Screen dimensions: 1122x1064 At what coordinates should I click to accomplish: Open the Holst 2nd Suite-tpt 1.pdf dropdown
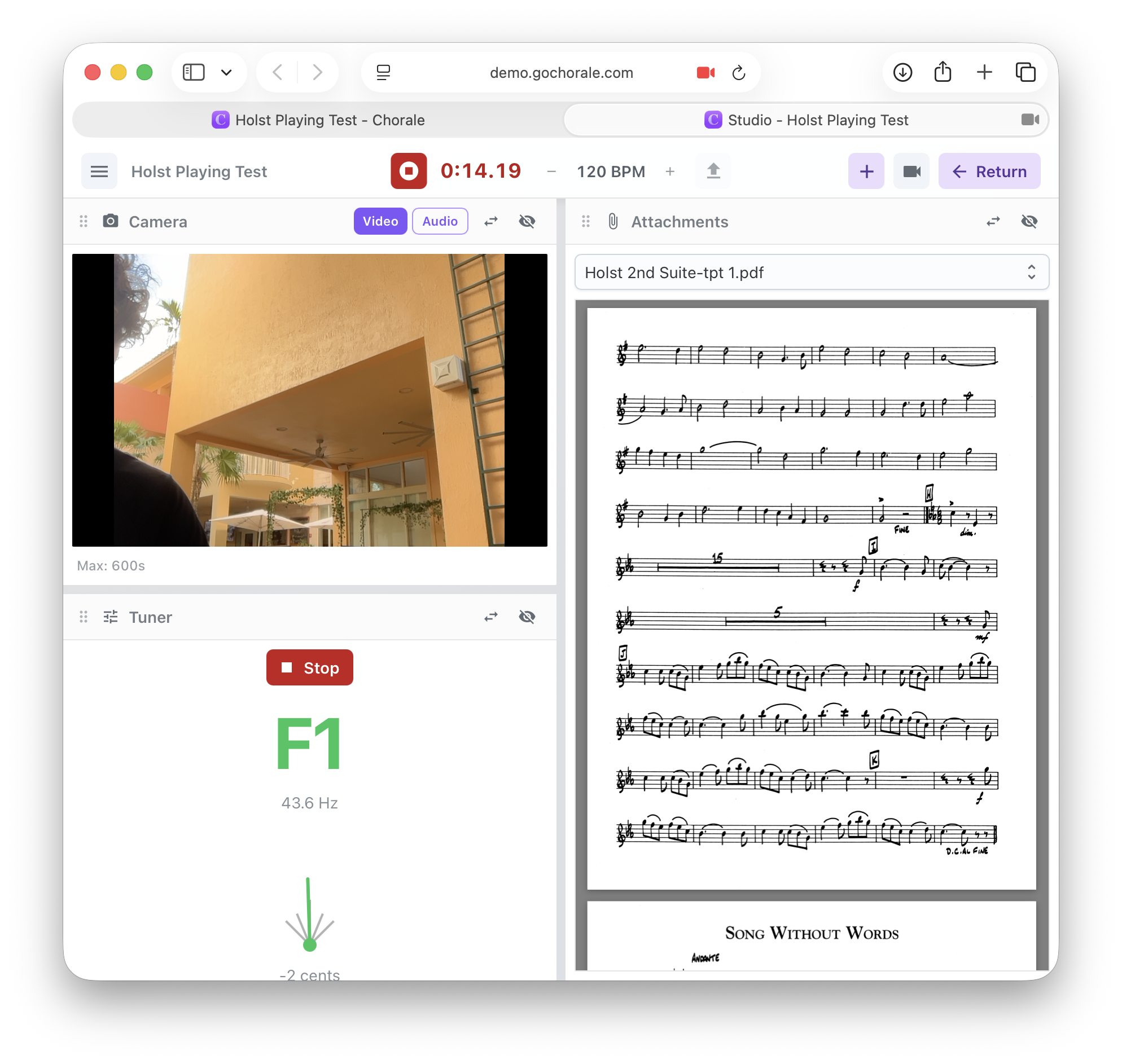(x=811, y=272)
